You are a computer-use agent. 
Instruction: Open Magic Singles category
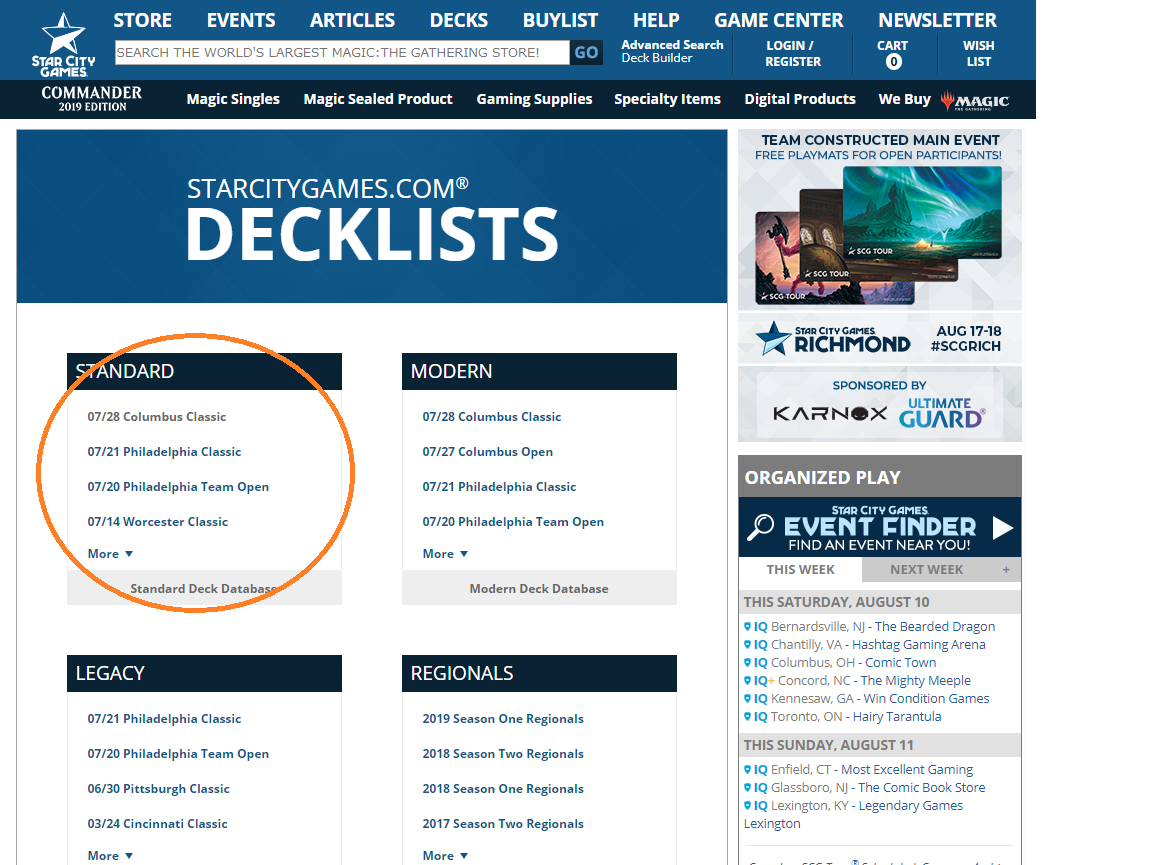[x=233, y=99]
